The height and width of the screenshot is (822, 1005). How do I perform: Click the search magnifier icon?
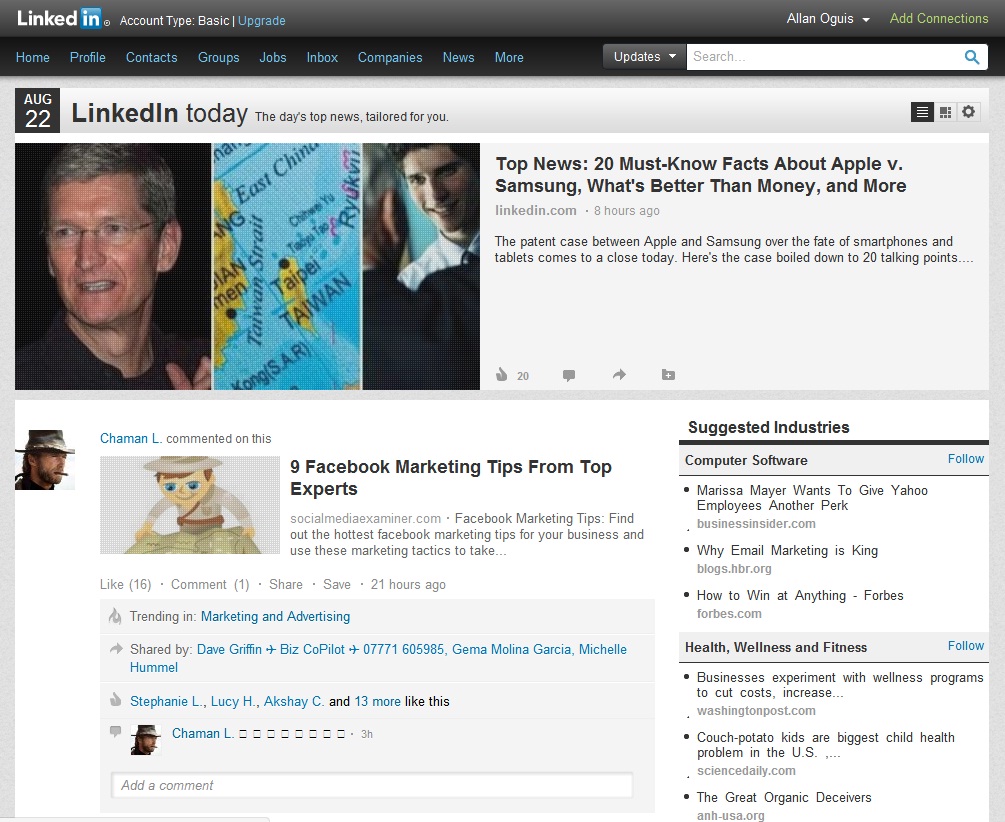(x=971, y=58)
